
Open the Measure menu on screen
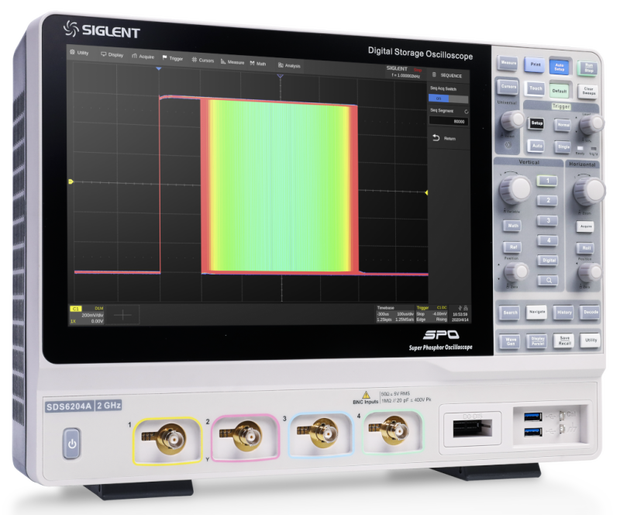[232, 62]
